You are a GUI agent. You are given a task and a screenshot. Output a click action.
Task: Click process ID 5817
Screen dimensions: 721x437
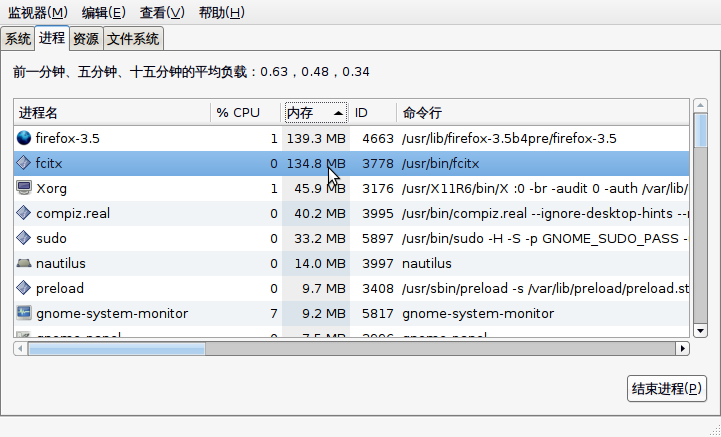point(378,313)
